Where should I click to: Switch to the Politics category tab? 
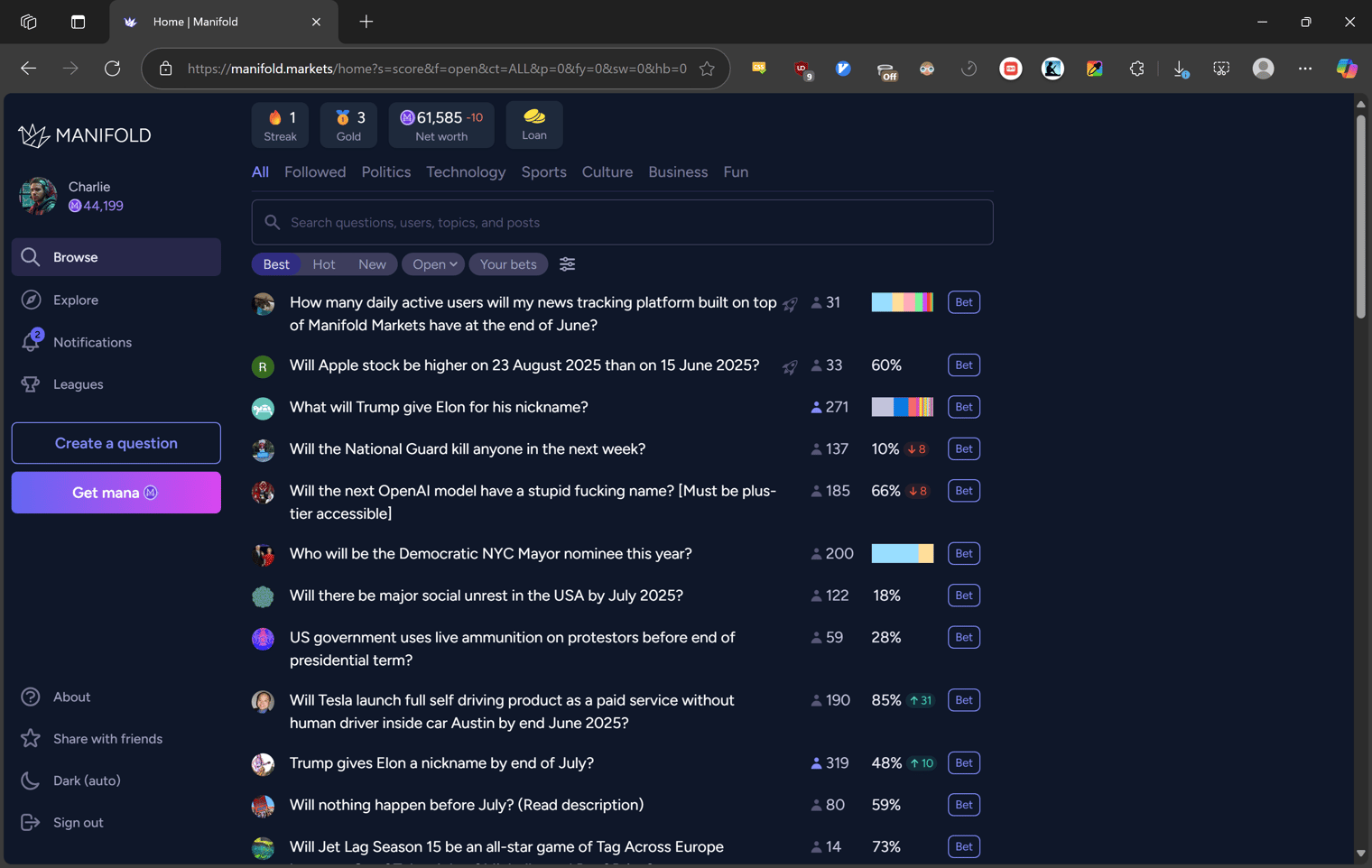[x=385, y=171]
